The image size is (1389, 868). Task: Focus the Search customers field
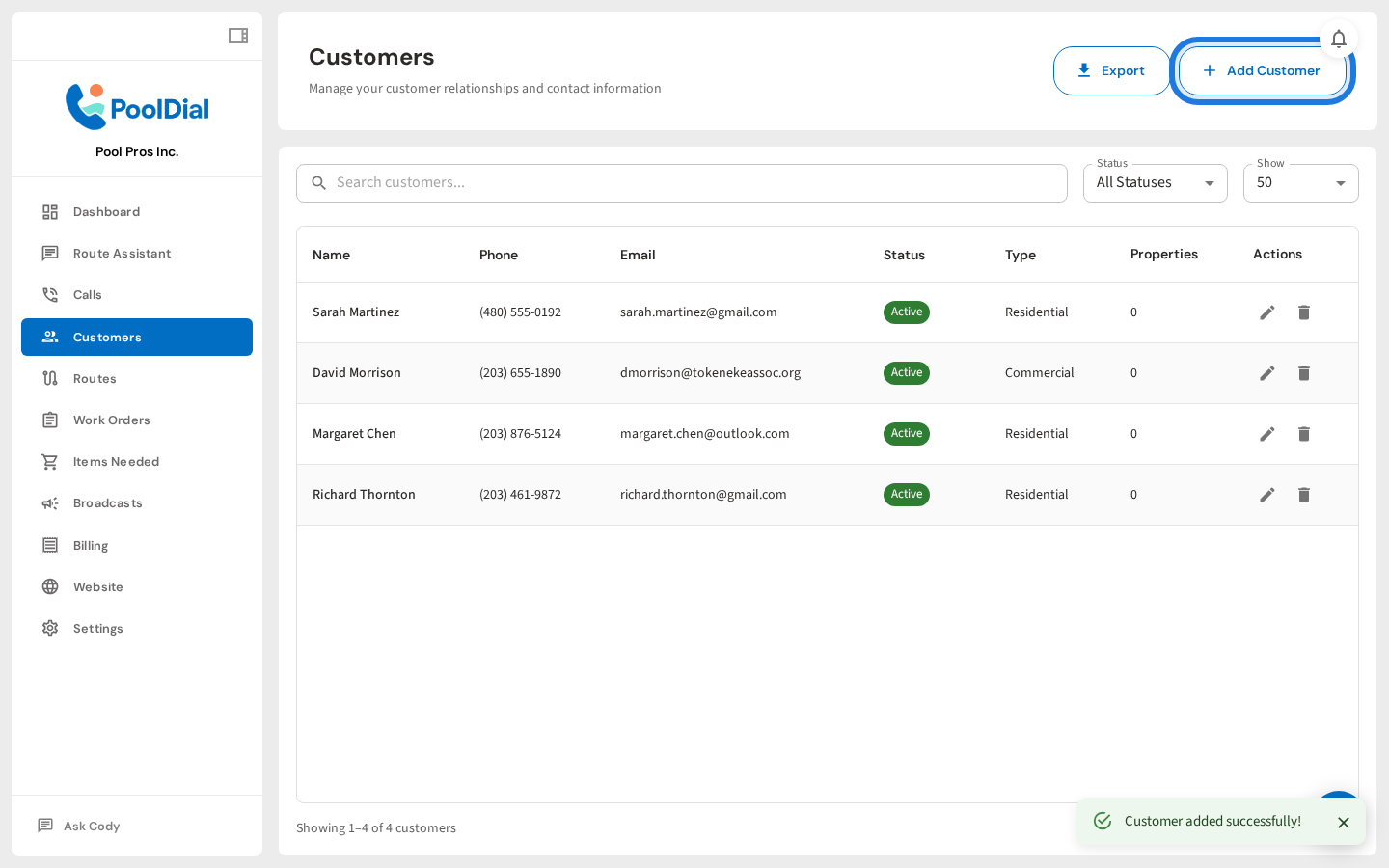pyautogui.click(x=694, y=183)
